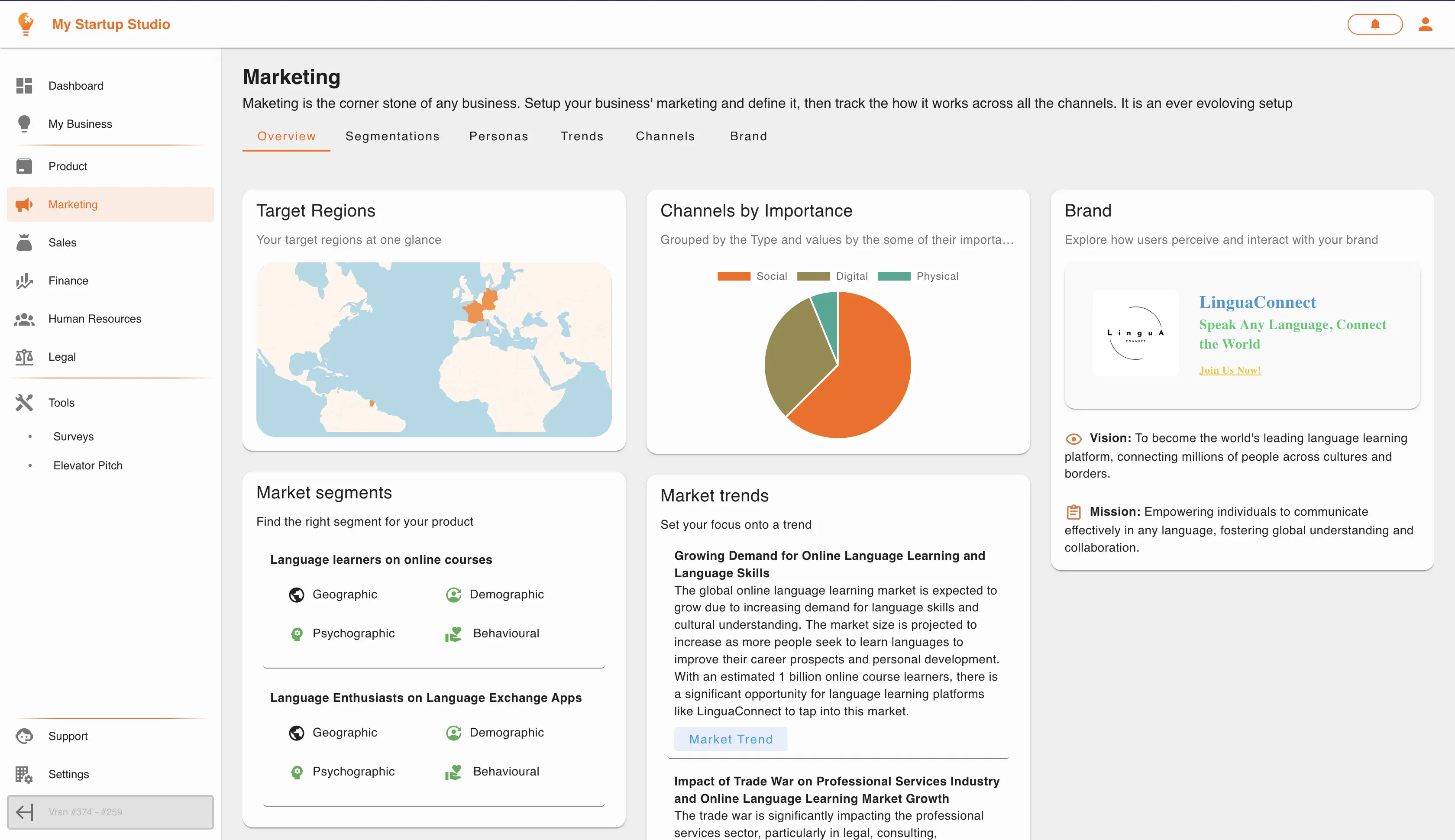This screenshot has width=1455, height=840.
Task: Open Finance using its chart icon
Action: 24,281
